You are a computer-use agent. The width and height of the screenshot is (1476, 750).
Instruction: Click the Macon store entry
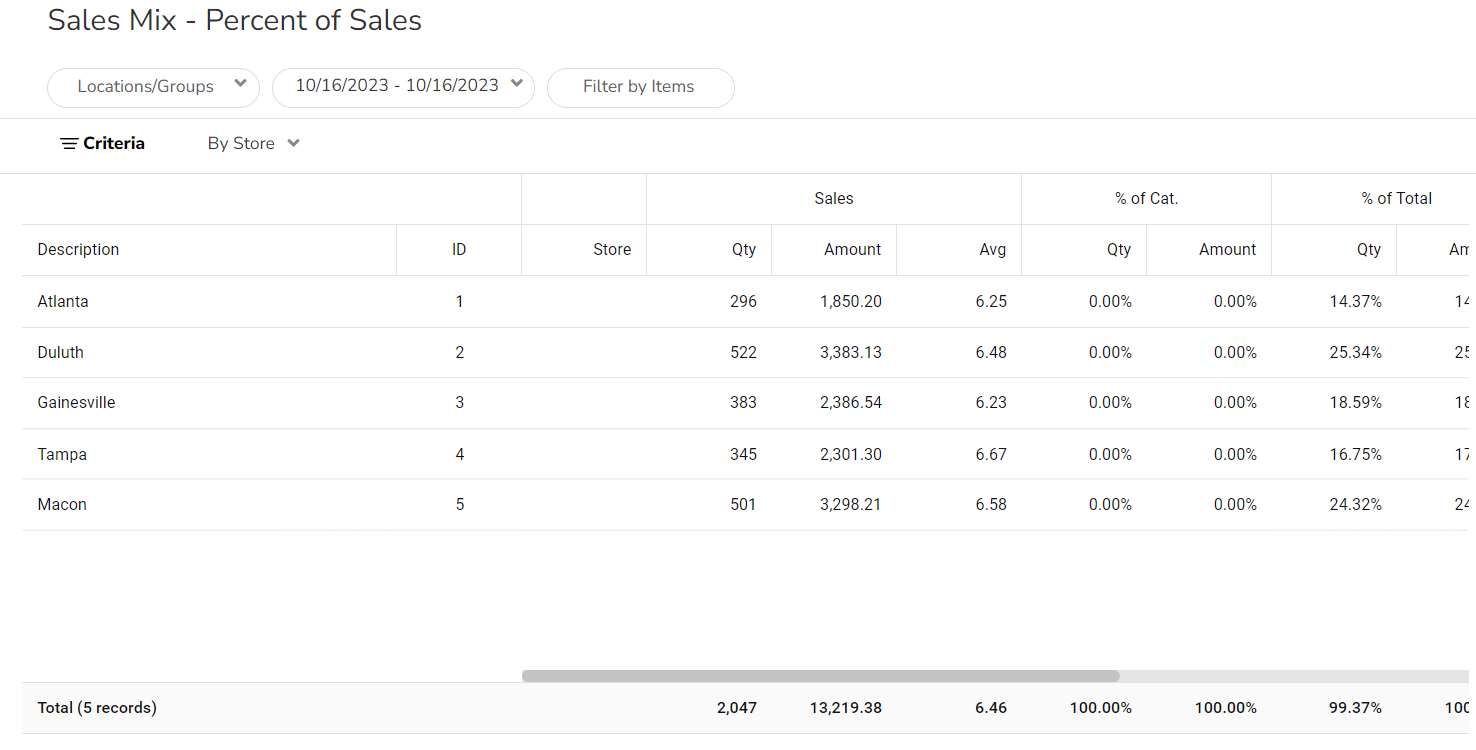pos(62,505)
